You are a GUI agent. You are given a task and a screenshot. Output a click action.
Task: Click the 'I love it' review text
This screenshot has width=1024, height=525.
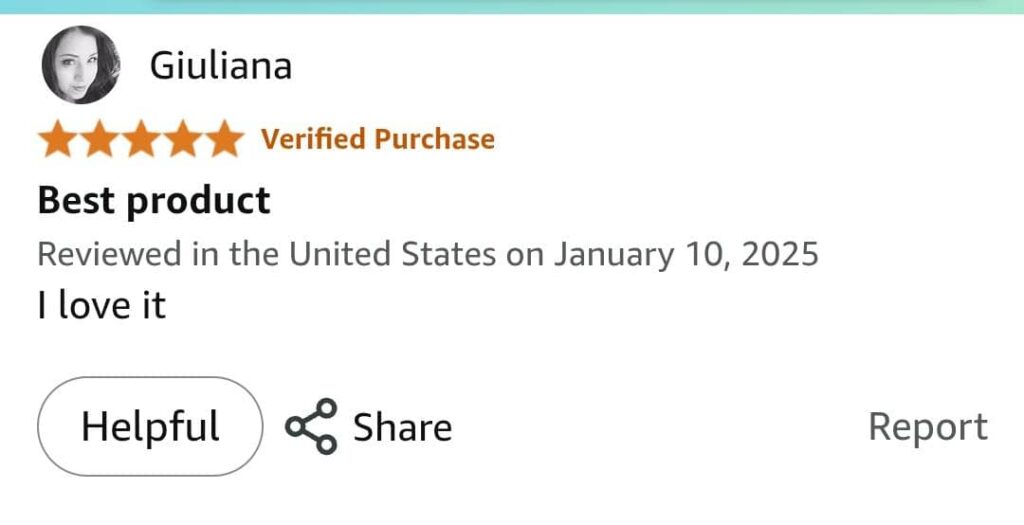(101, 305)
